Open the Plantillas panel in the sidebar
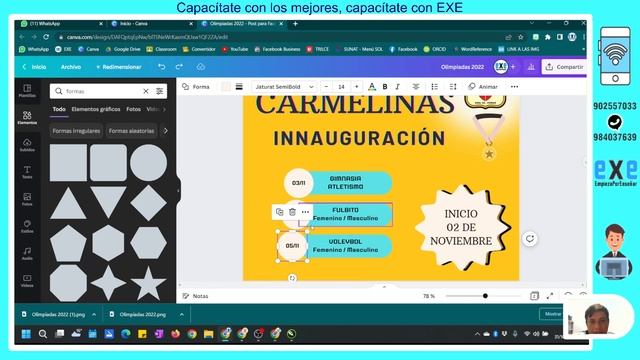The height and width of the screenshot is (360, 640). pyautogui.click(x=27, y=91)
